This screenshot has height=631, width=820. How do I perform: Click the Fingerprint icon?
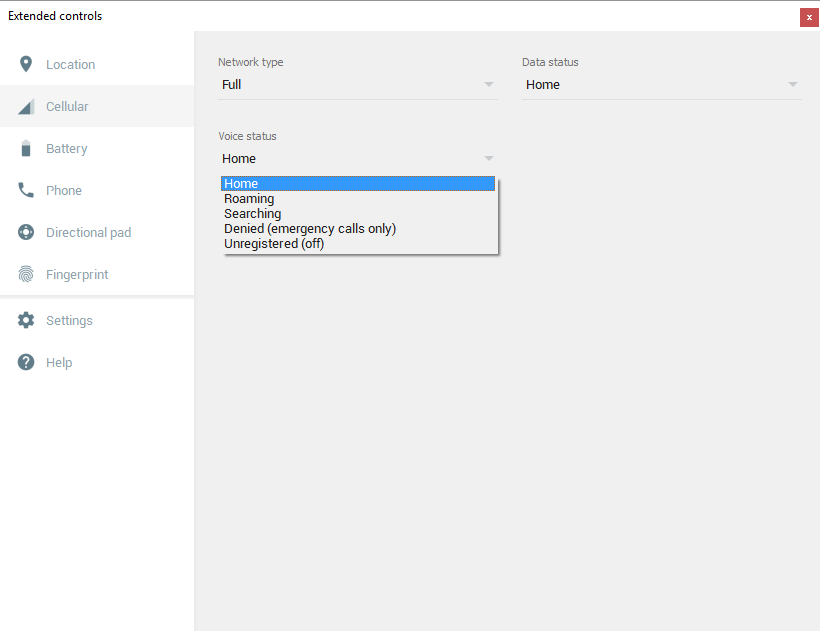26,274
